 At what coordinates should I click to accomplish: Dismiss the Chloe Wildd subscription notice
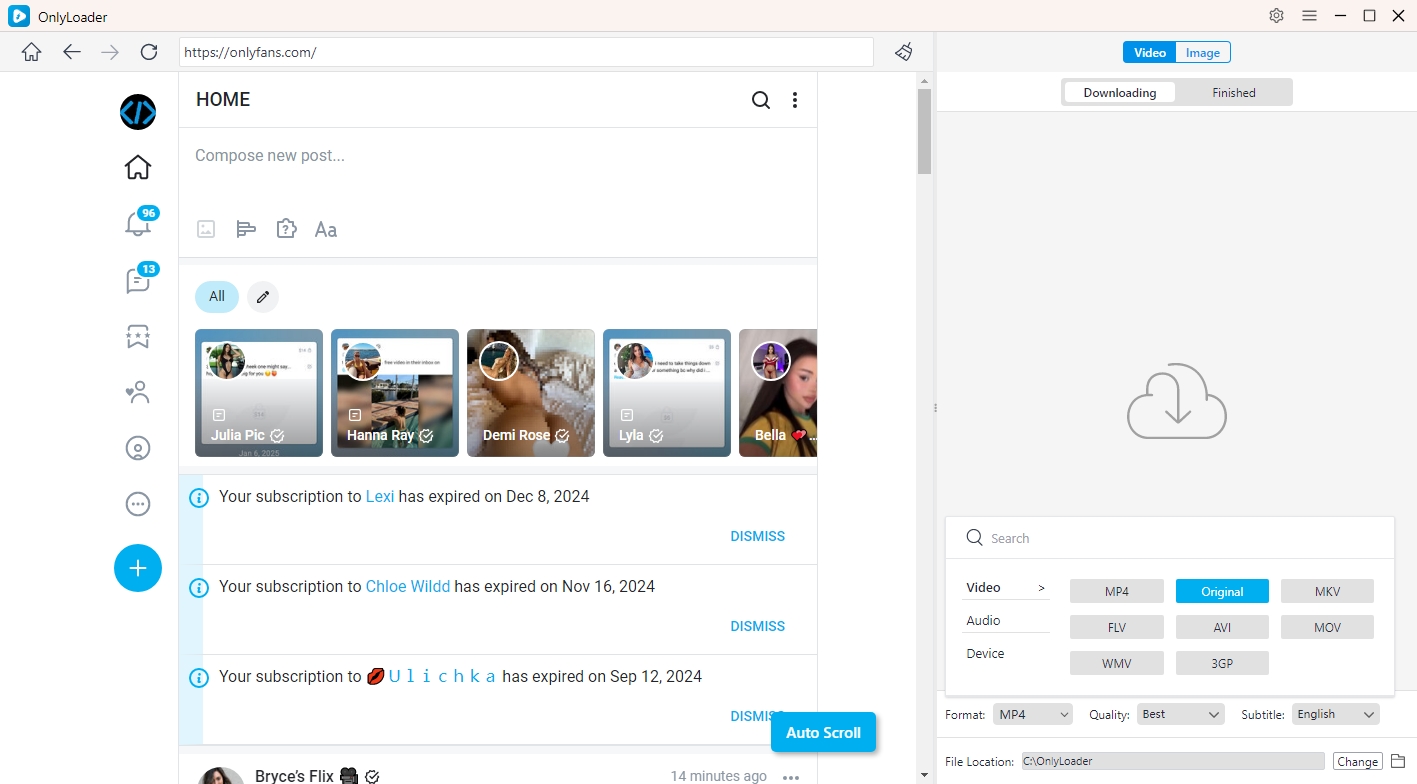pos(758,626)
